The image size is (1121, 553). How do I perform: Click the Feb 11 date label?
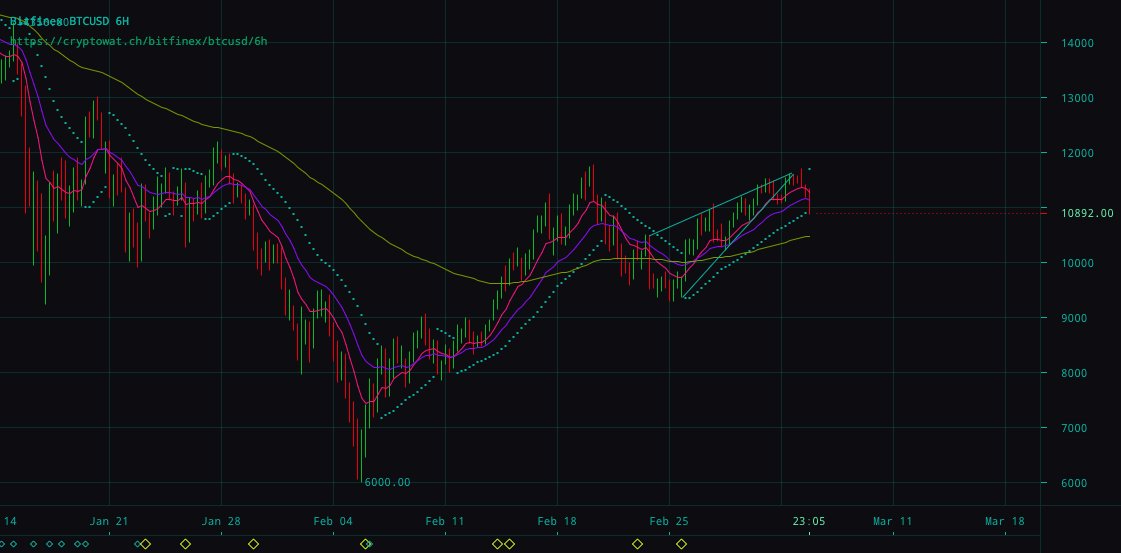(445, 521)
